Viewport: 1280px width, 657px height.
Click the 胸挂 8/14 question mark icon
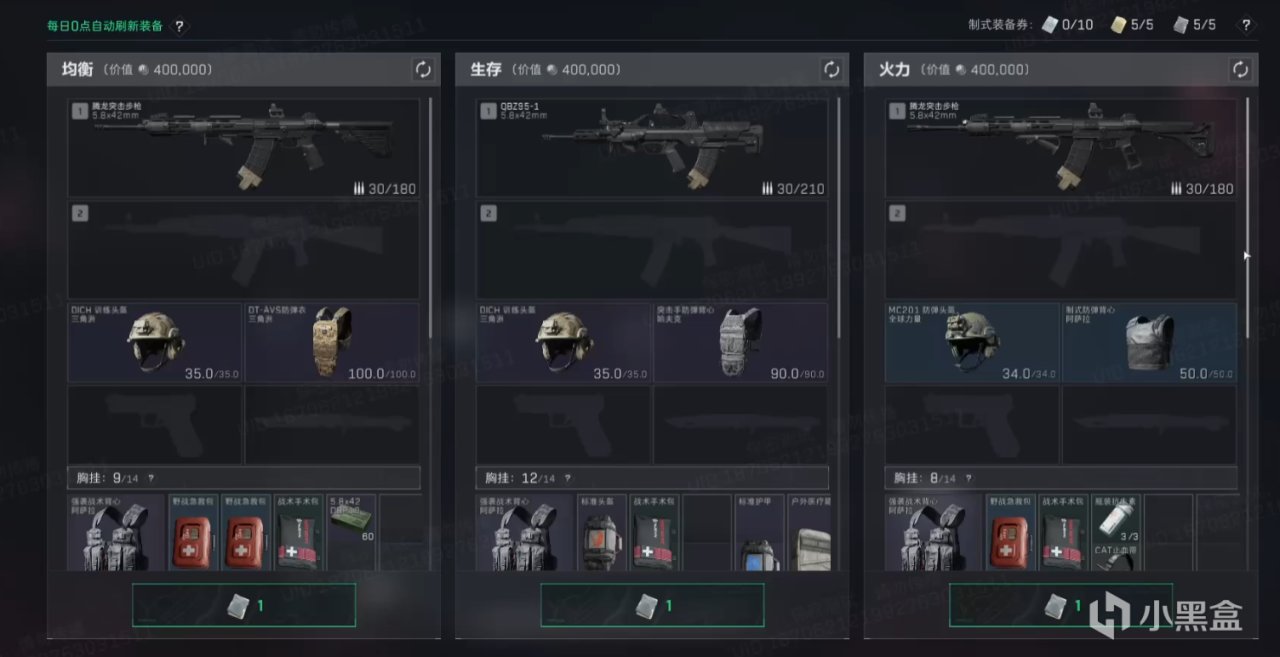[967, 478]
